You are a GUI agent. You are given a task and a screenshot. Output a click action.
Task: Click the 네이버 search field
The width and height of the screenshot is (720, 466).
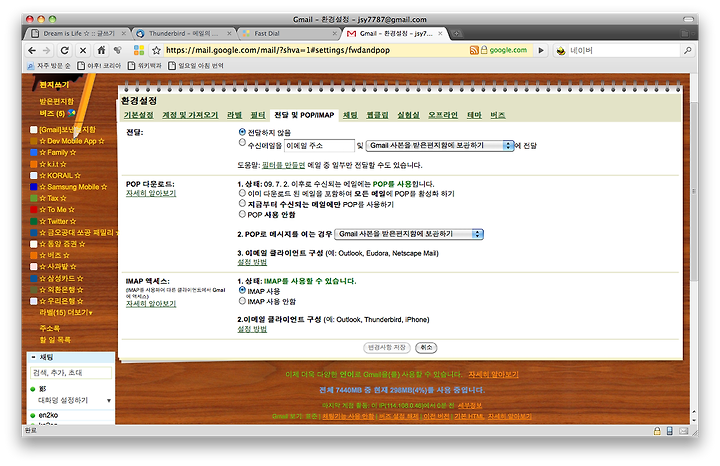(x=624, y=51)
